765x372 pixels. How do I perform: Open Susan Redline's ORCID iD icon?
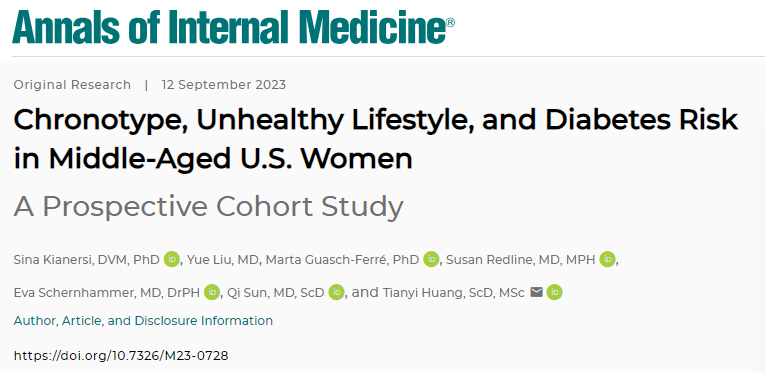click(x=607, y=259)
